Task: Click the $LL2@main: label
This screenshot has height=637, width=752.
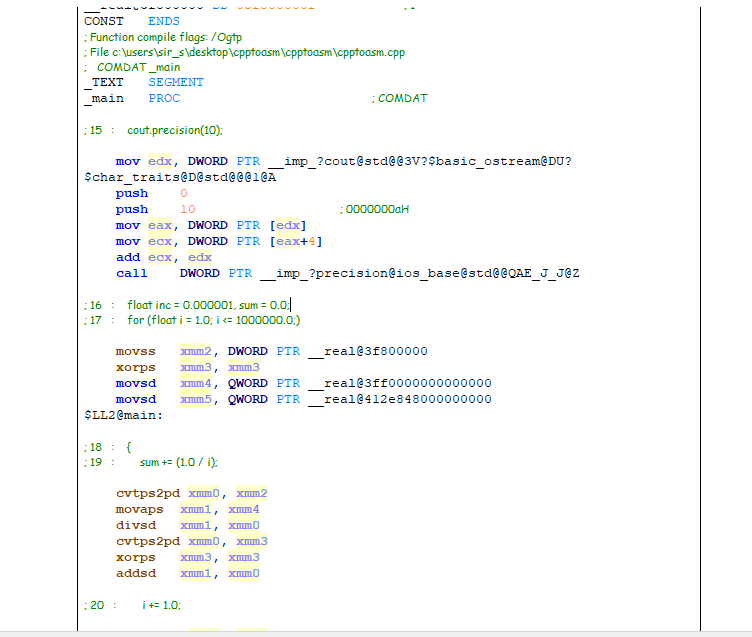Action: pos(123,415)
